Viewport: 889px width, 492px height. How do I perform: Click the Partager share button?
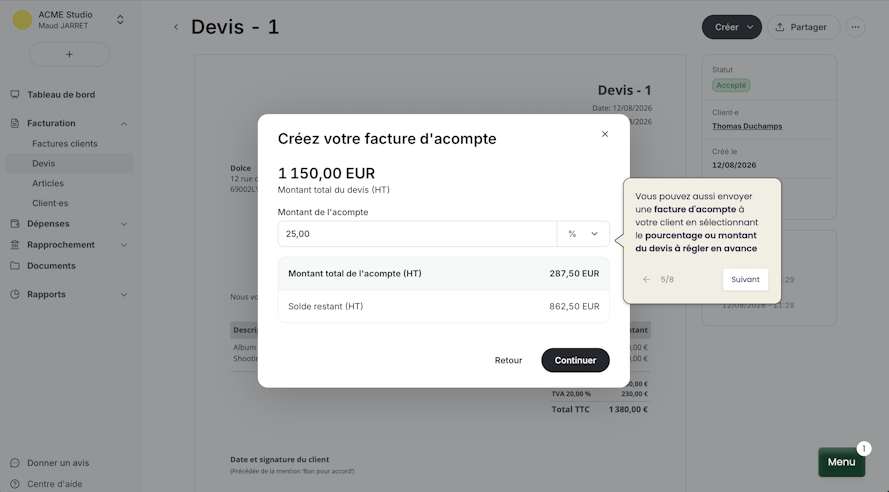click(803, 27)
